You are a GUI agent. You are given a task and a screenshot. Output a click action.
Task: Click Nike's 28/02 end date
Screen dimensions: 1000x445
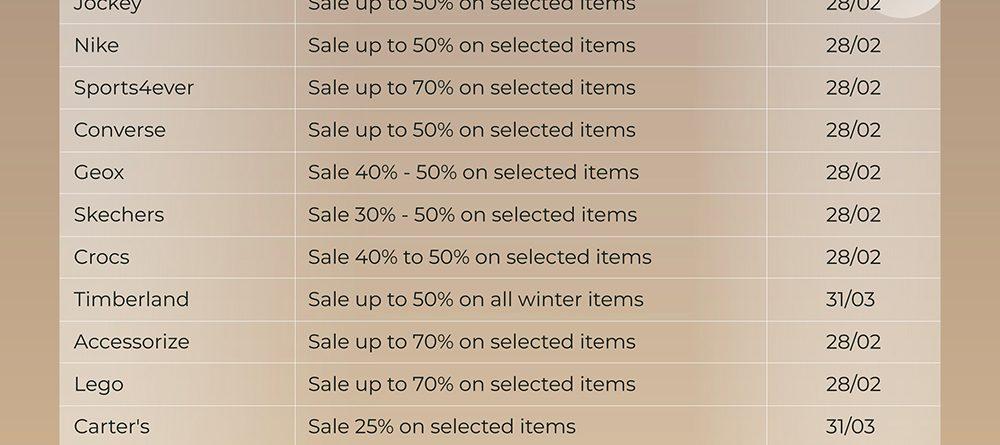tap(853, 45)
